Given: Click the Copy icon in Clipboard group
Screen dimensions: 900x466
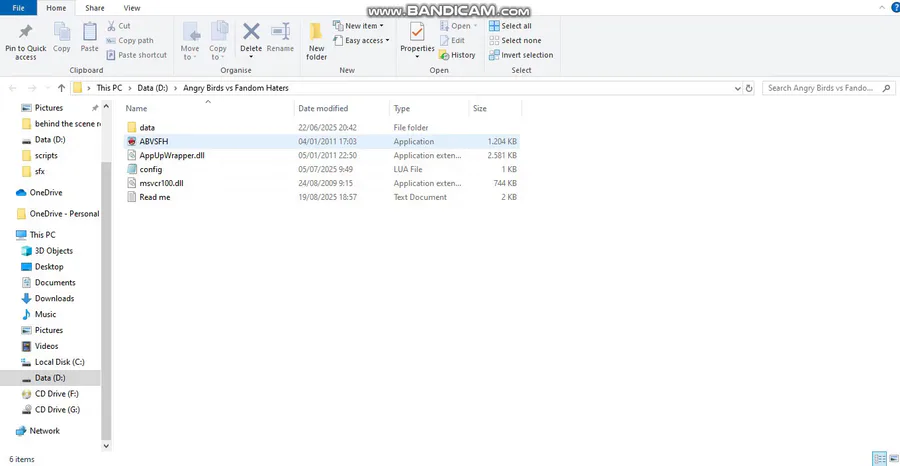Looking at the screenshot, I should tap(61, 31).
